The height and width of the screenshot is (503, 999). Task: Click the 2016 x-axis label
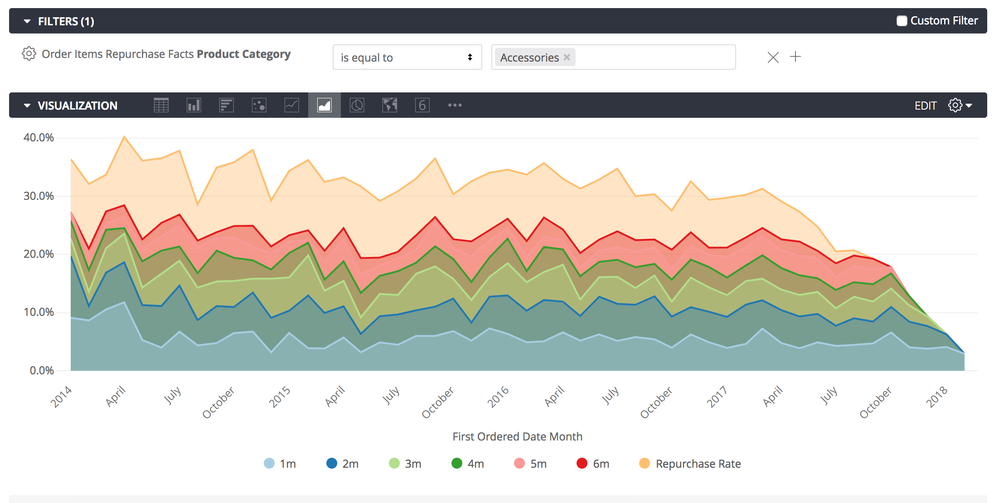[x=498, y=397]
